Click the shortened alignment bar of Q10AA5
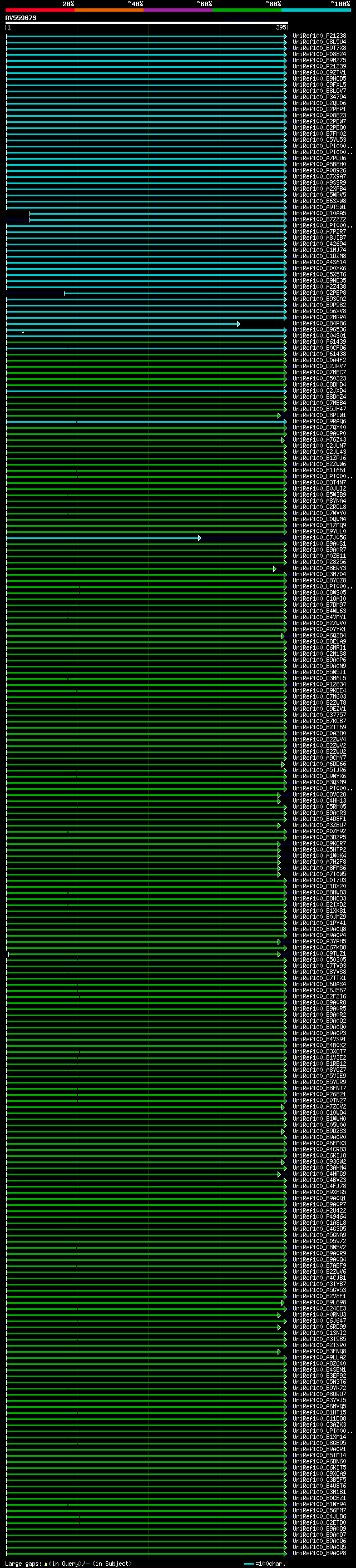 click(x=158, y=214)
